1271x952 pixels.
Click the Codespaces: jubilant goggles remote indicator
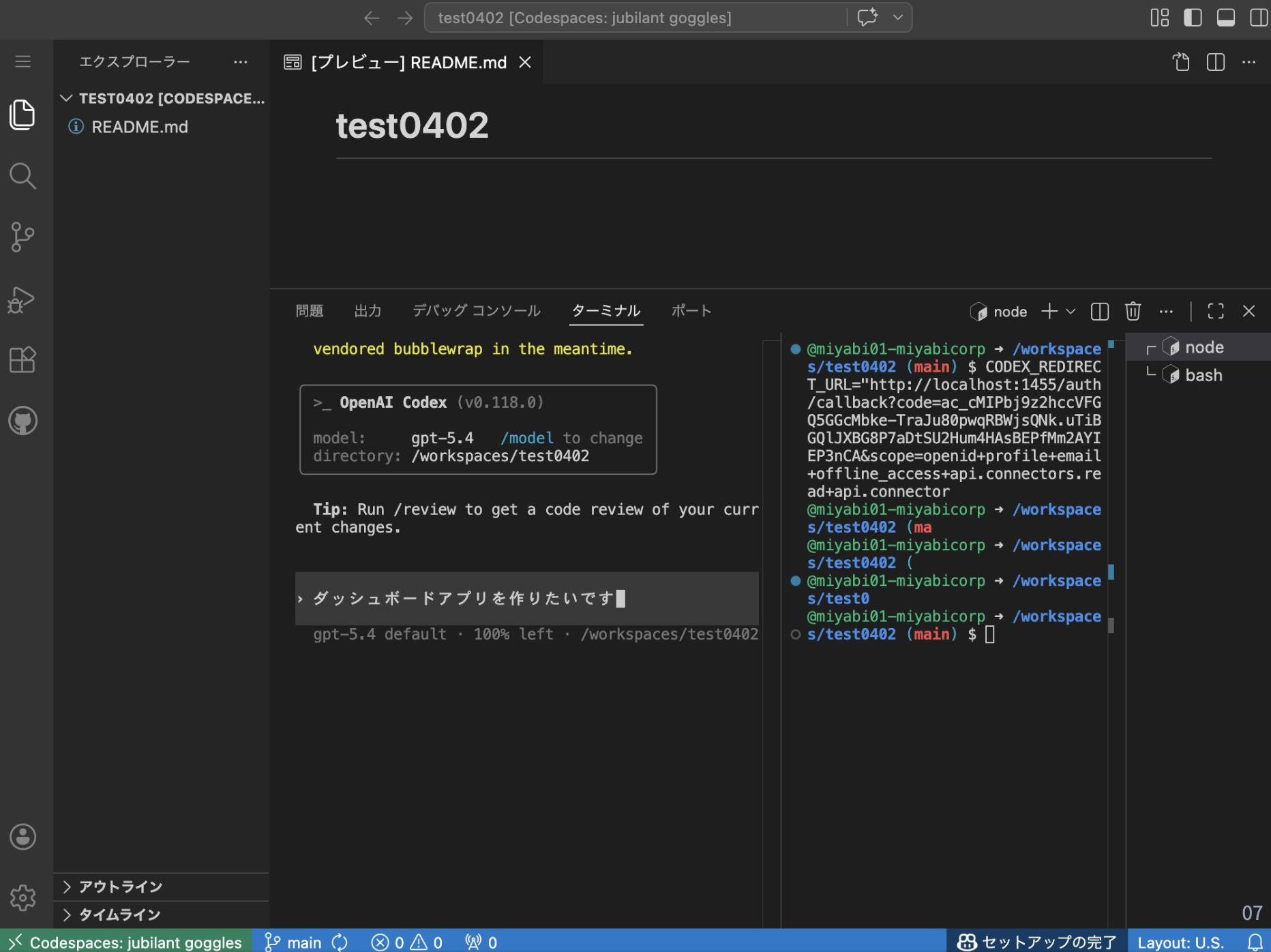point(126,942)
